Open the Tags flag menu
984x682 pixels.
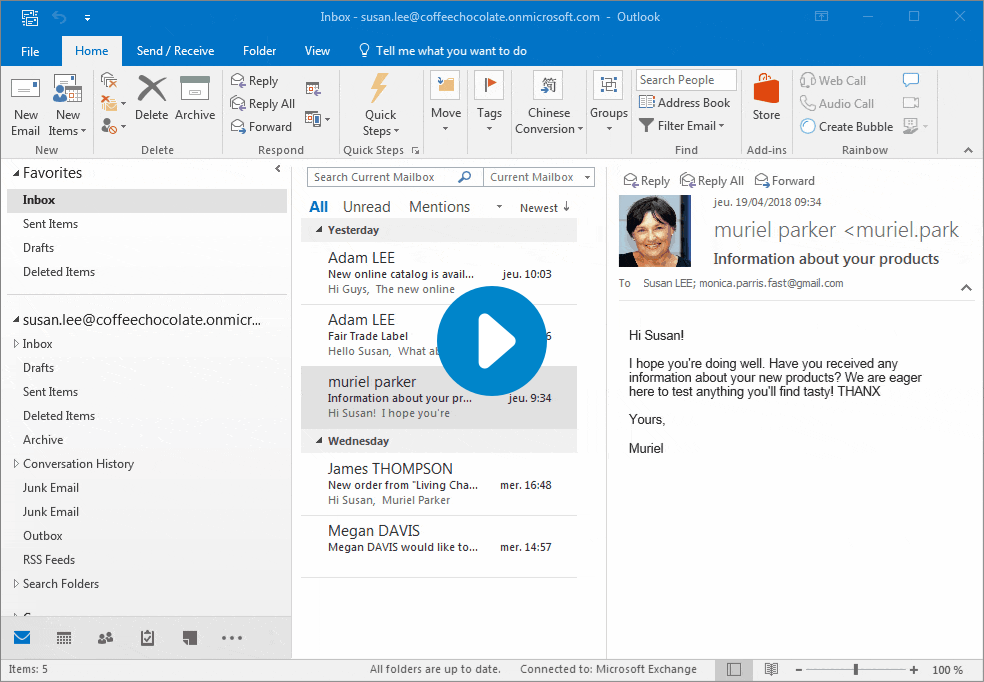point(489,103)
